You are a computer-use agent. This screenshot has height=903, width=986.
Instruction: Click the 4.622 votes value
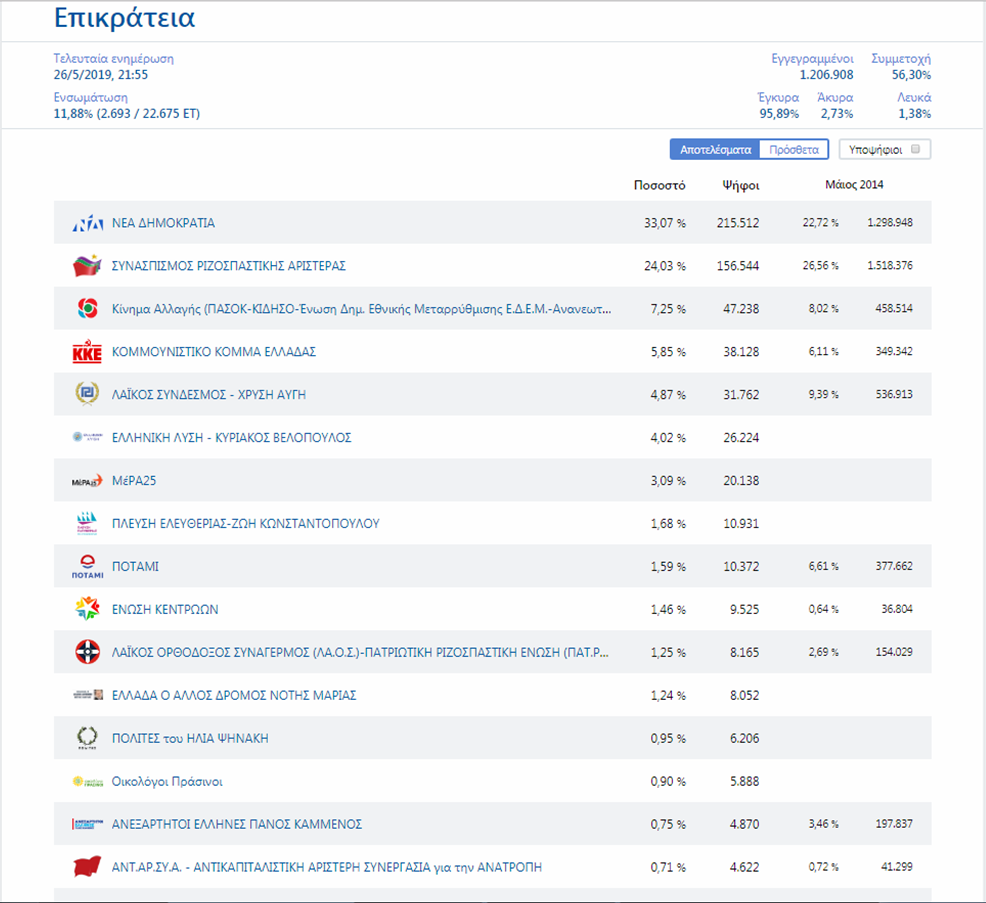click(x=744, y=867)
